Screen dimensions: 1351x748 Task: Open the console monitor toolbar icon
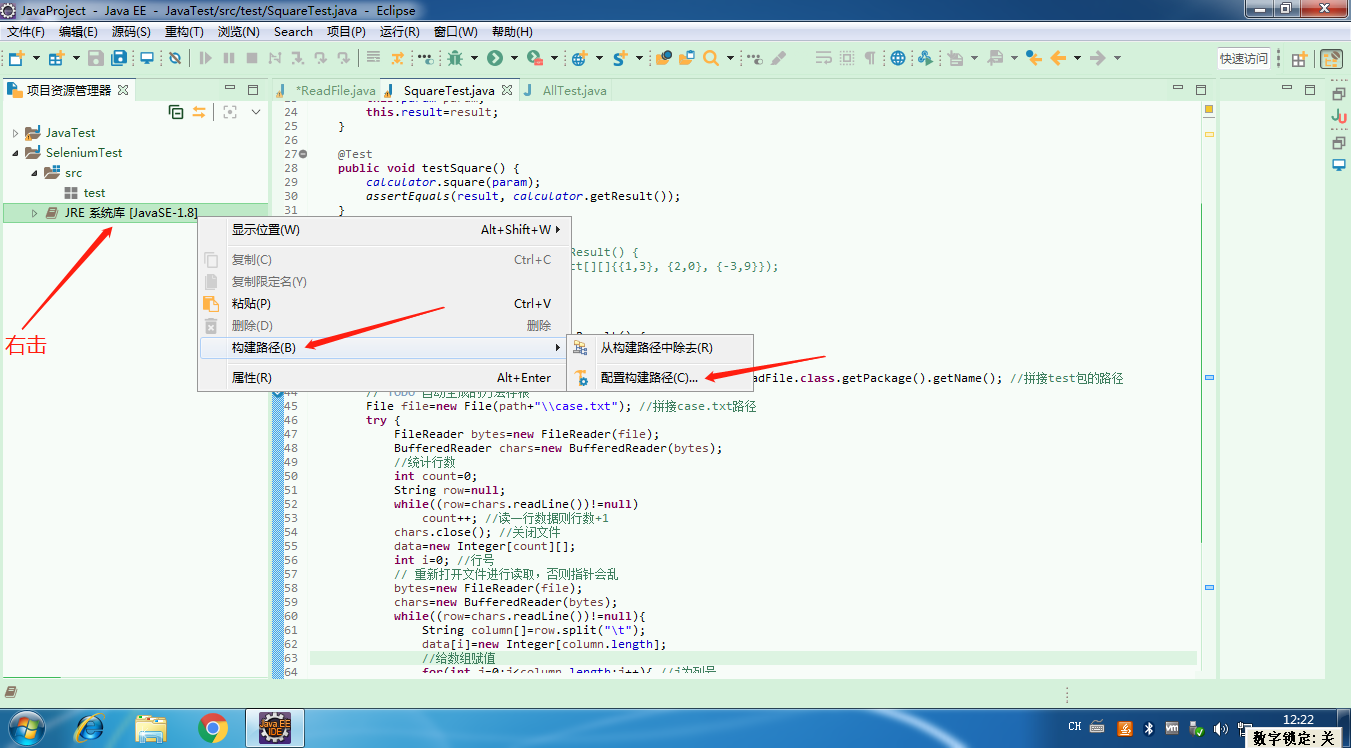coord(147,58)
